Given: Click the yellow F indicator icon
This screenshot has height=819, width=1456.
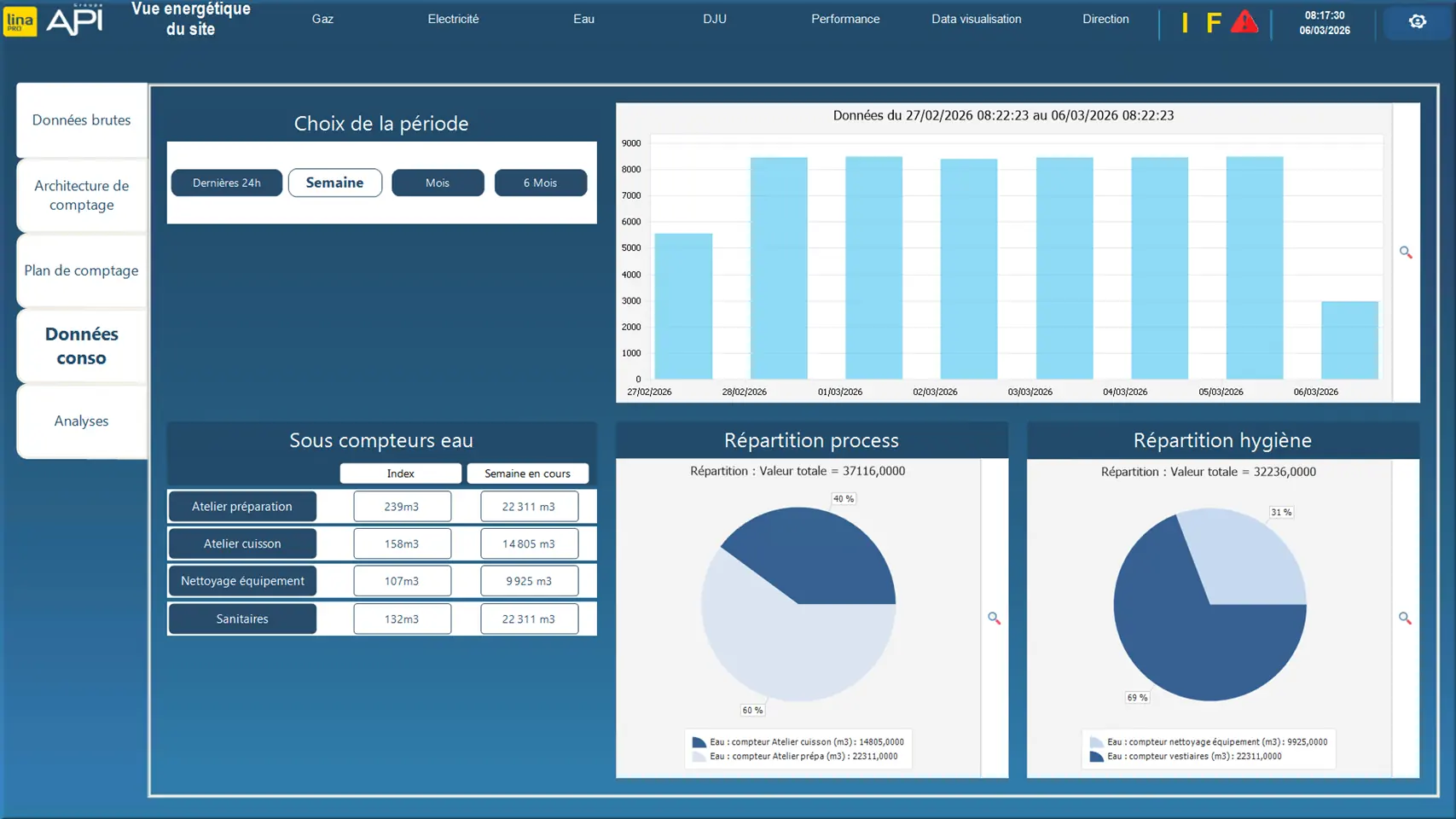Looking at the screenshot, I should coord(1213,22).
